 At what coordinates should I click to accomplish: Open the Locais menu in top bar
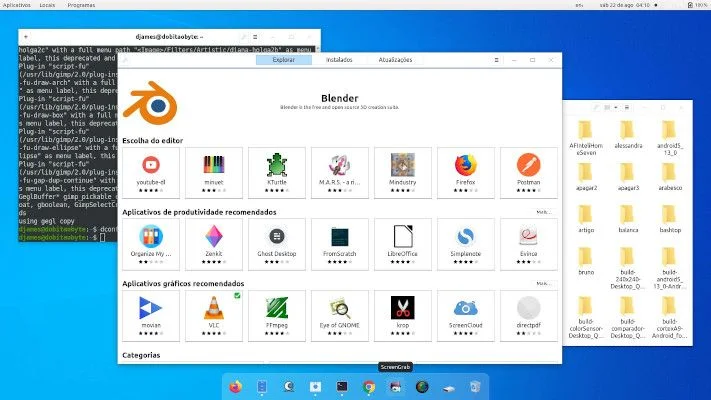47,5
